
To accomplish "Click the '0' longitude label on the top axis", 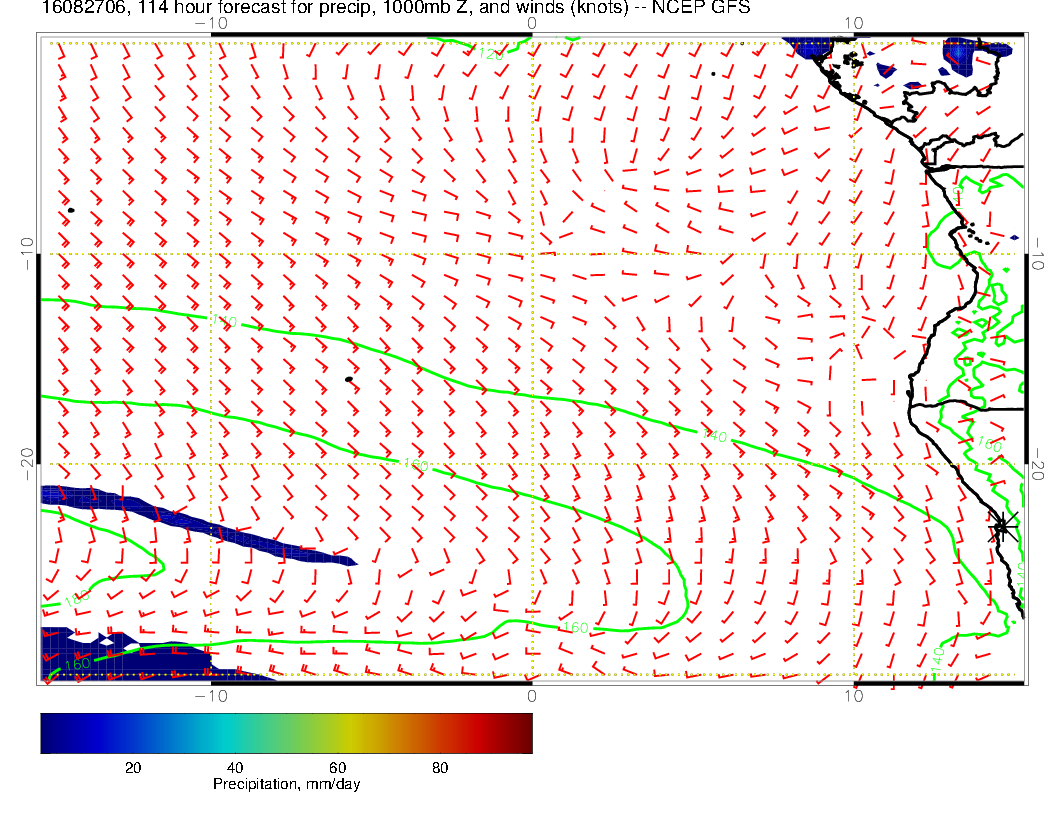I will click(x=531, y=23).
